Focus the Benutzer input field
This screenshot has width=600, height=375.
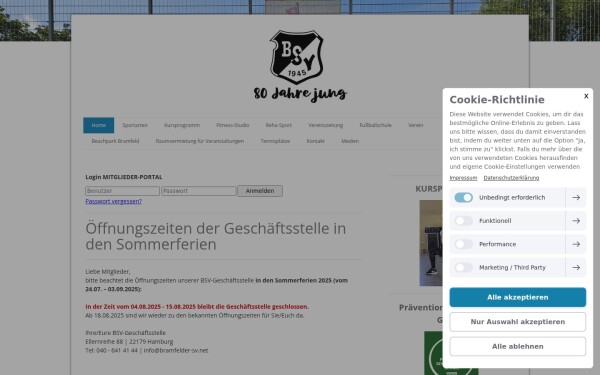122,191
